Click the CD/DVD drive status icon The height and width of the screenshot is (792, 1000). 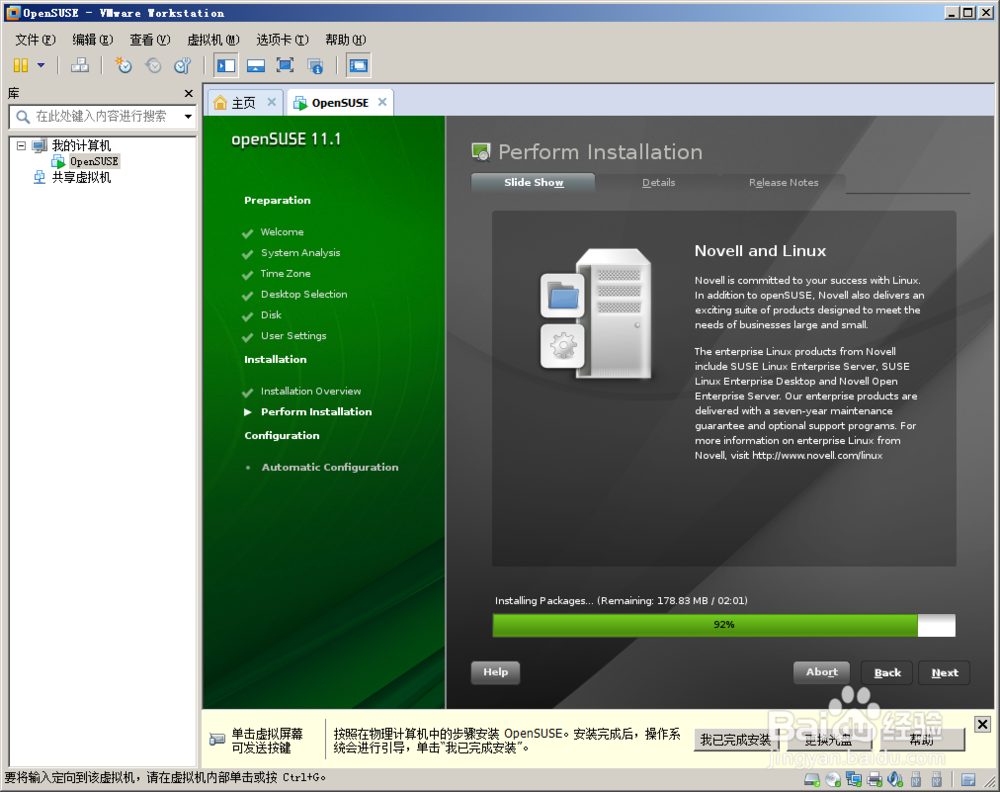(833, 779)
